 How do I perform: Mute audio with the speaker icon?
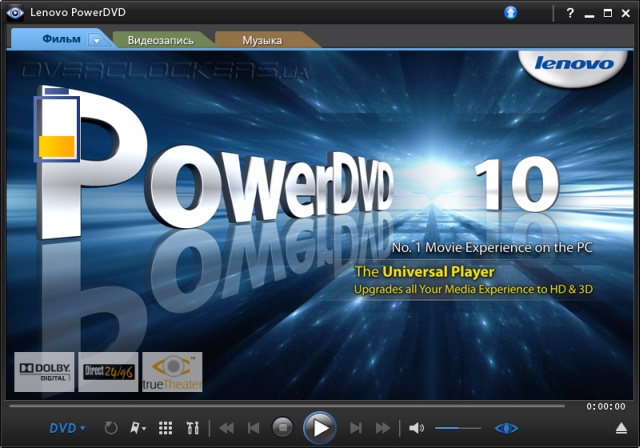[x=416, y=428]
